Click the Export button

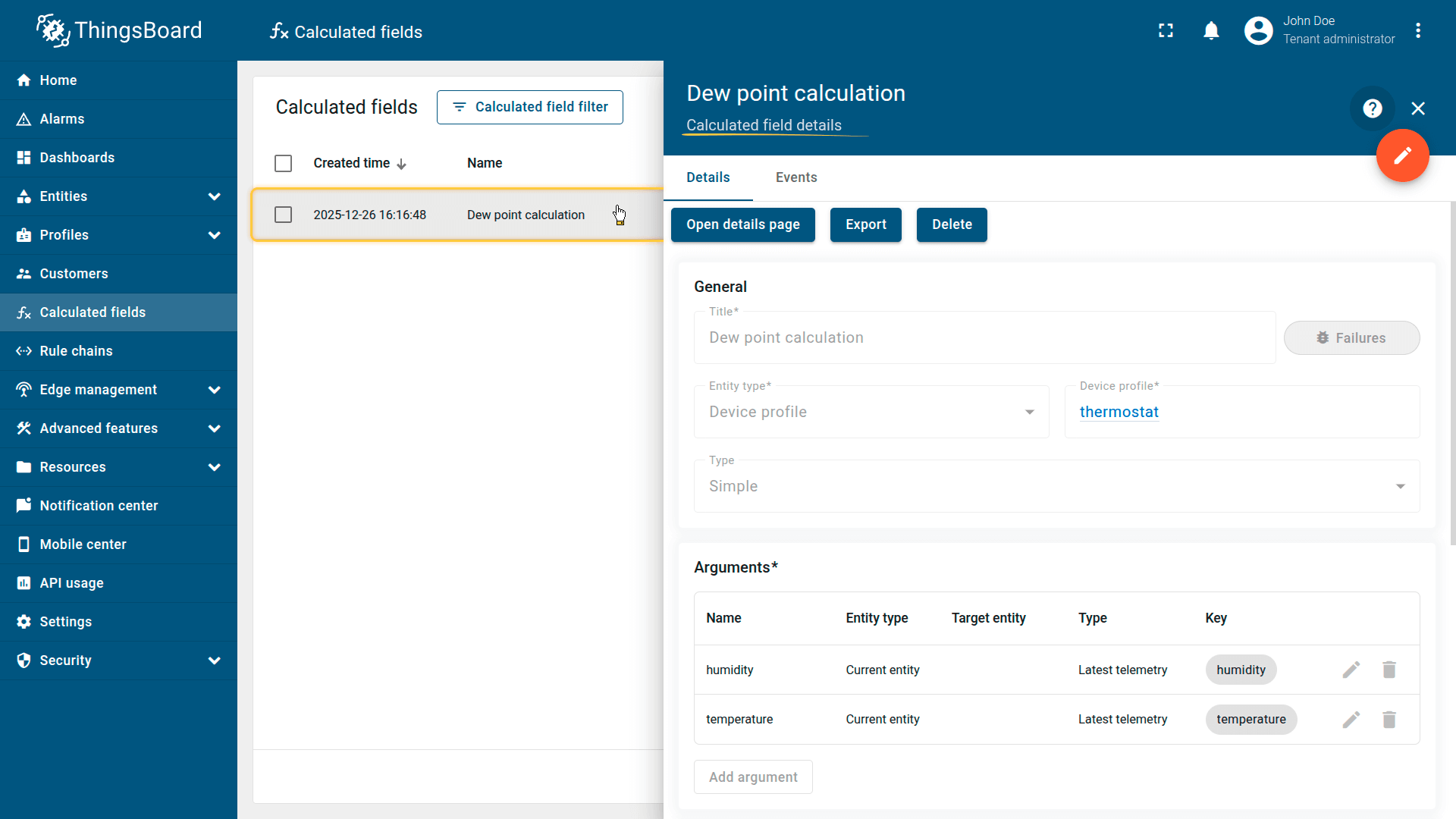click(865, 224)
